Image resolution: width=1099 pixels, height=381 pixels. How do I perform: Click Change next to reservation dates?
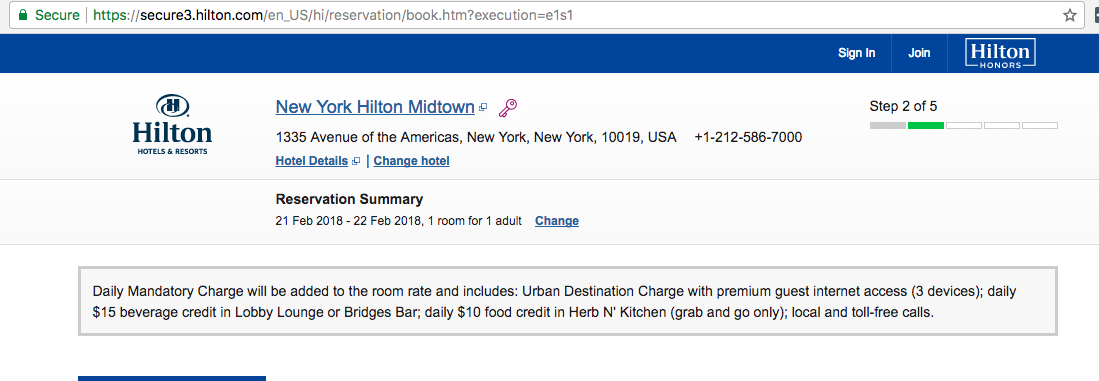(557, 221)
